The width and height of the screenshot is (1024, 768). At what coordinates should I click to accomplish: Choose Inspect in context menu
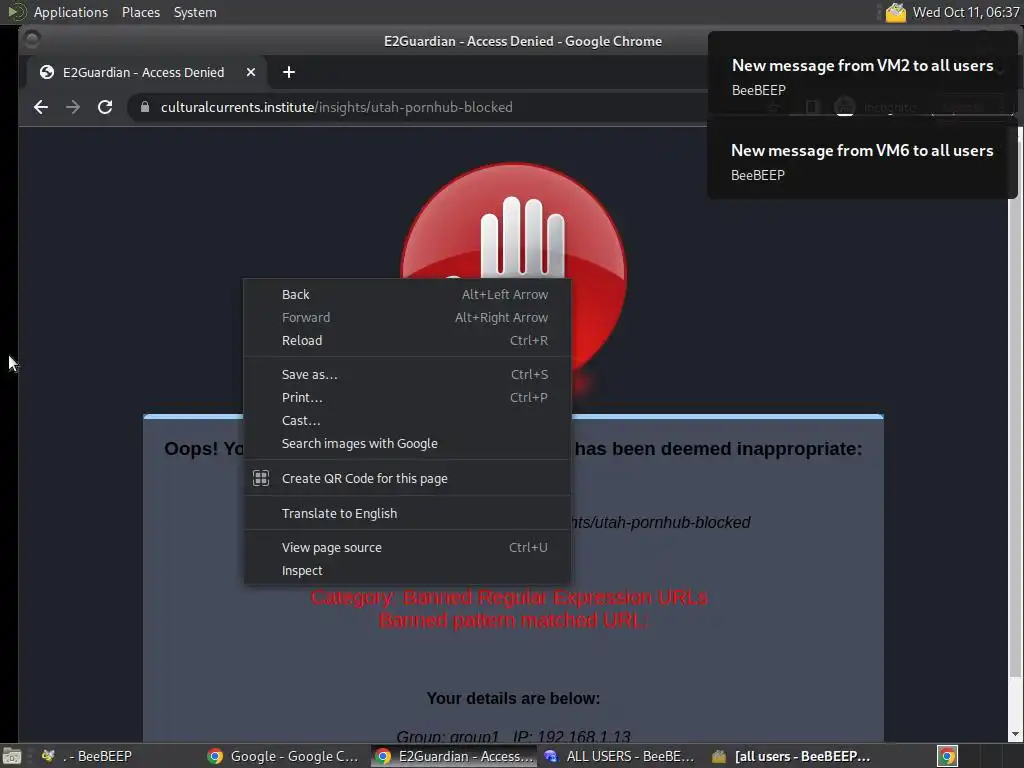point(408,570)
